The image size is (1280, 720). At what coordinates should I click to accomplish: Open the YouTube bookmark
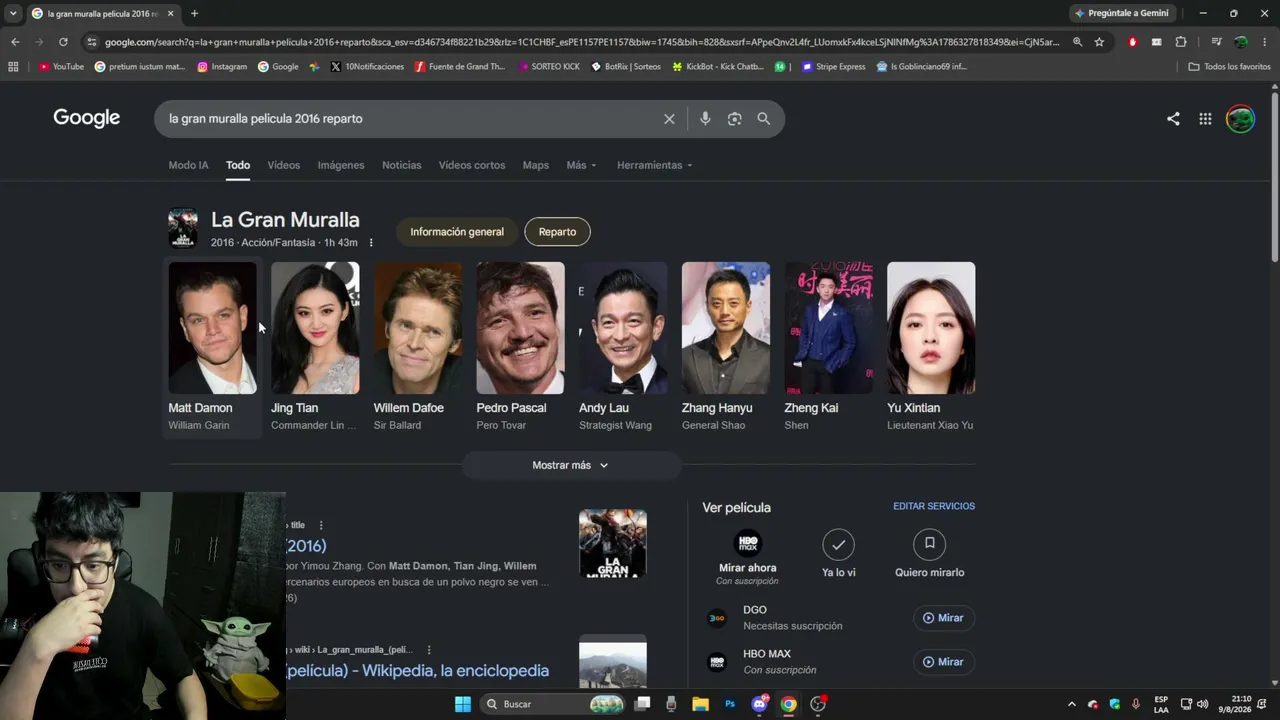(61, 67)
